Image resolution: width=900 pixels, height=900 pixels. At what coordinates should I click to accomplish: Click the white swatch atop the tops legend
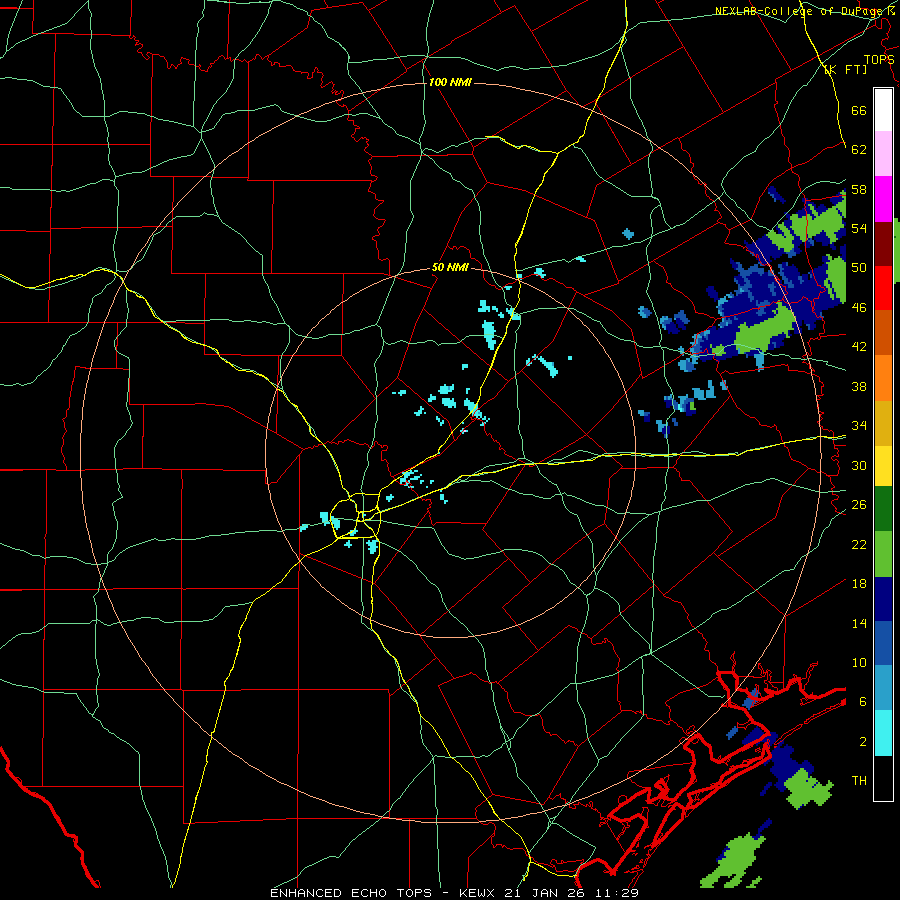coord(883,110)
